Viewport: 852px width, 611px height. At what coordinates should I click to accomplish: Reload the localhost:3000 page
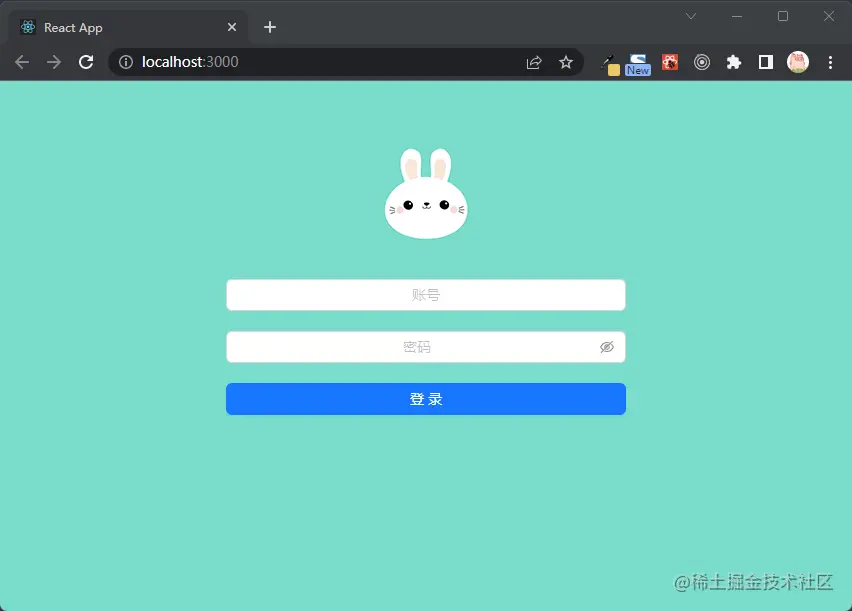tap(86, 61)
